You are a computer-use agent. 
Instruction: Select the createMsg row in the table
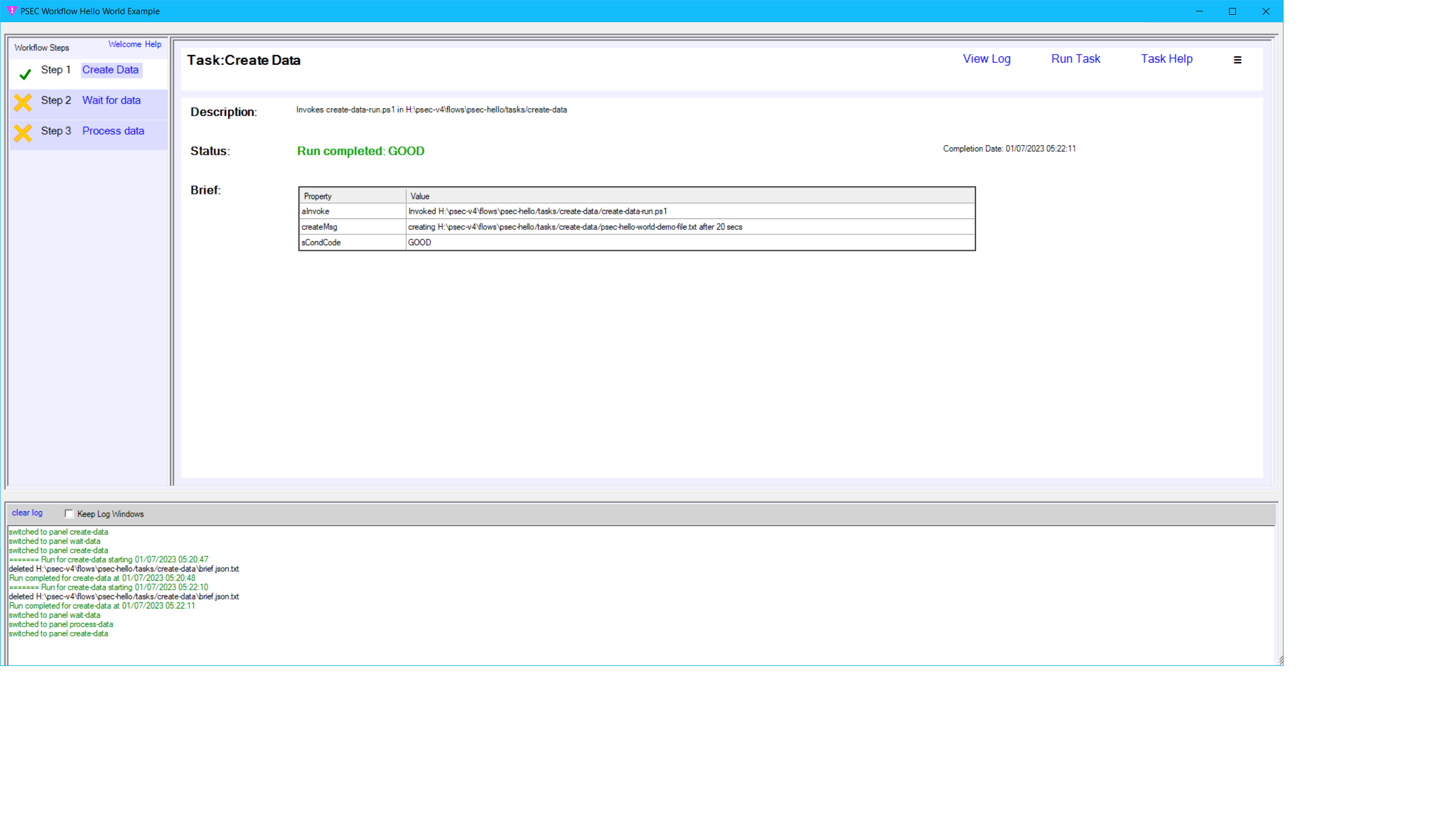(x=319, y=227)
